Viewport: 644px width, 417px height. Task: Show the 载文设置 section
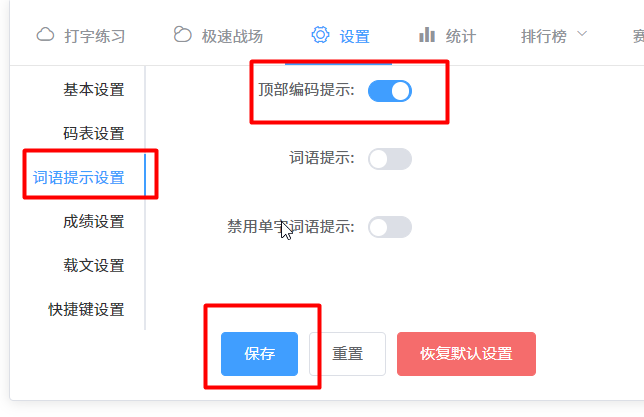point(94,266)
